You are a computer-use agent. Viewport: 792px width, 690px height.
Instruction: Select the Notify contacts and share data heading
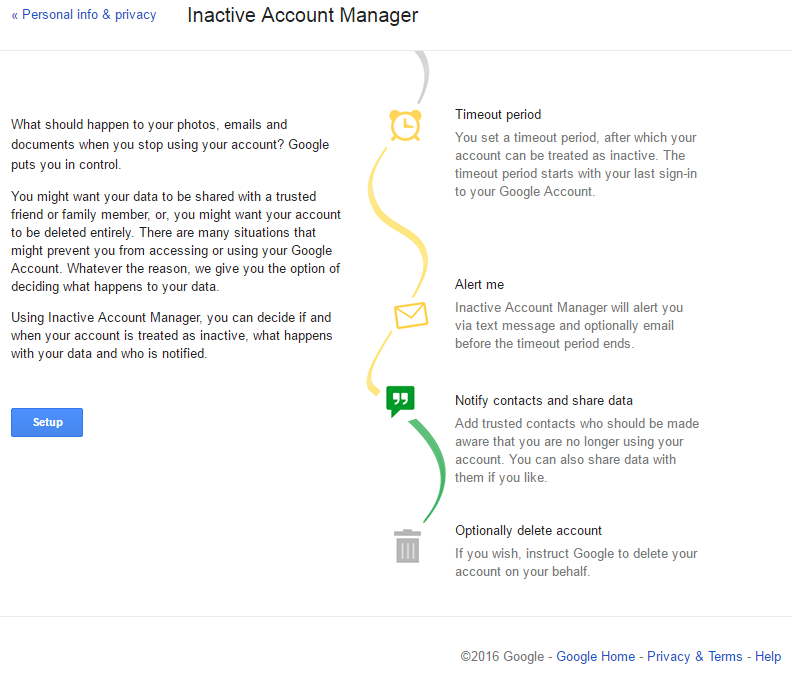pyautogui.click(x=543, y=401)
